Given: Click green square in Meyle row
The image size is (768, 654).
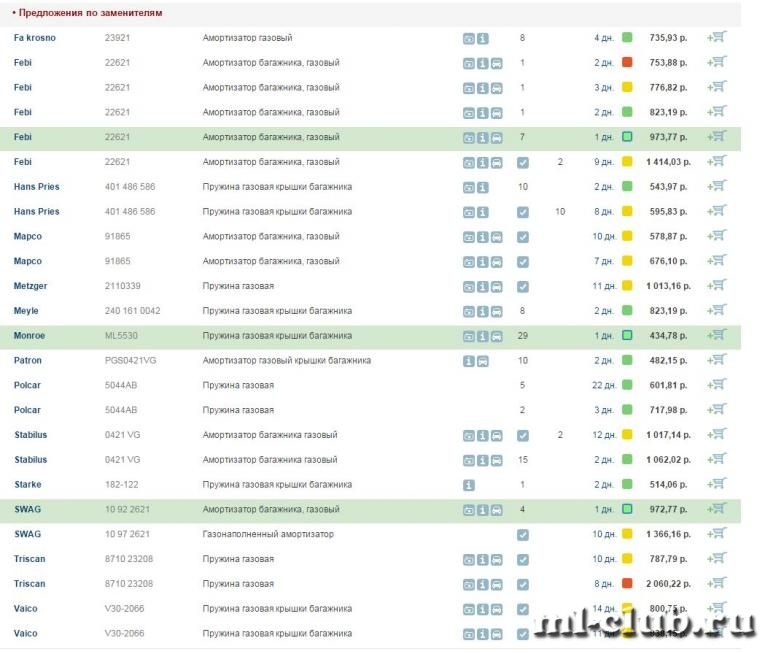Looking at the screenshot, I should pos(627,311).
